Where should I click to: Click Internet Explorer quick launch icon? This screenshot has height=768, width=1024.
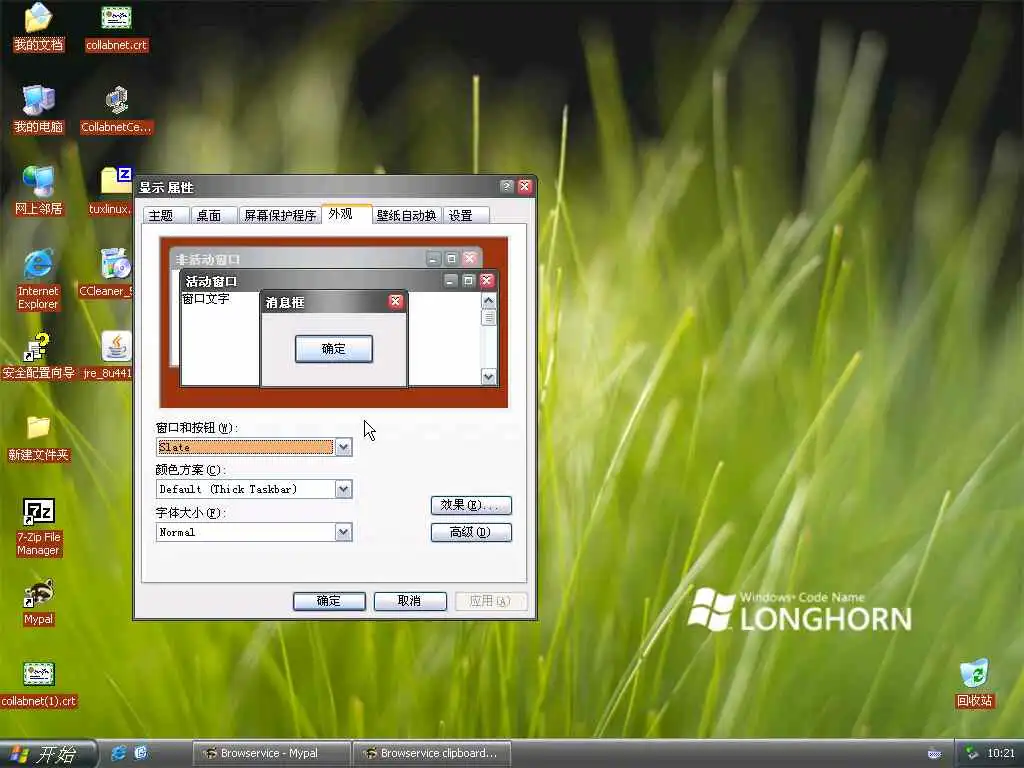(x=119, y=753)
